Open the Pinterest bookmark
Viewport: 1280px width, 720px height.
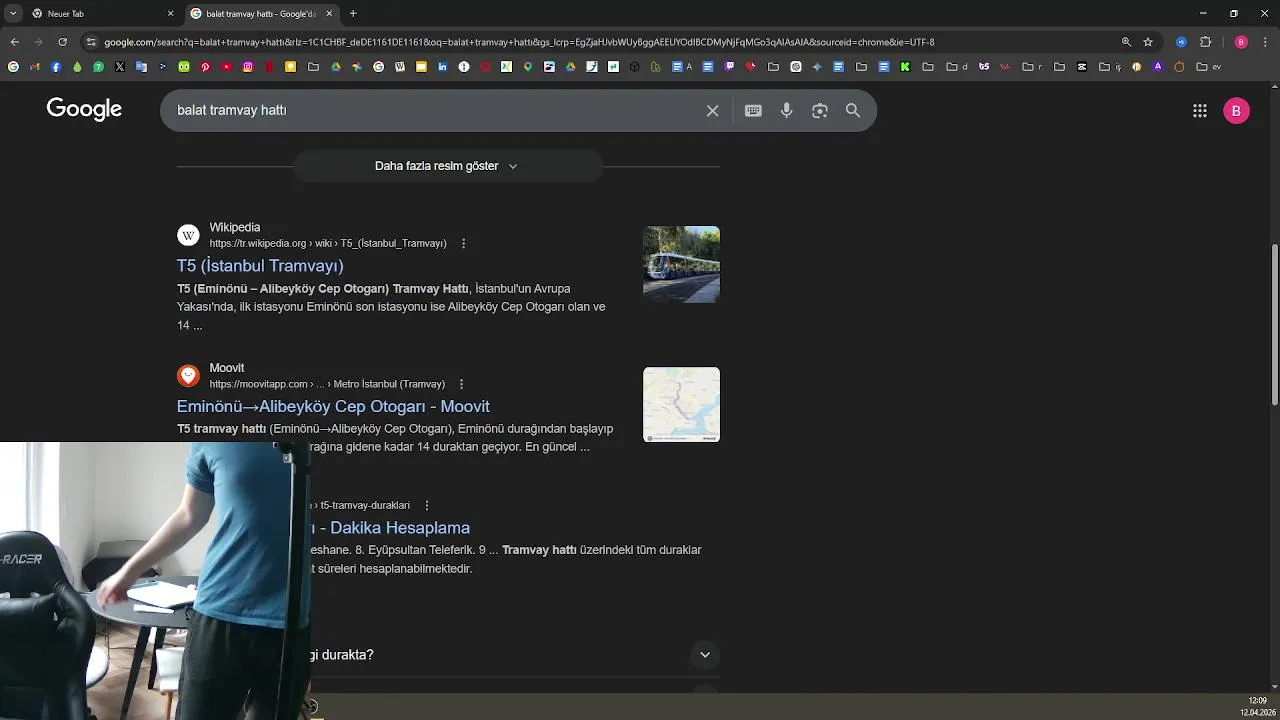point(205,67)
